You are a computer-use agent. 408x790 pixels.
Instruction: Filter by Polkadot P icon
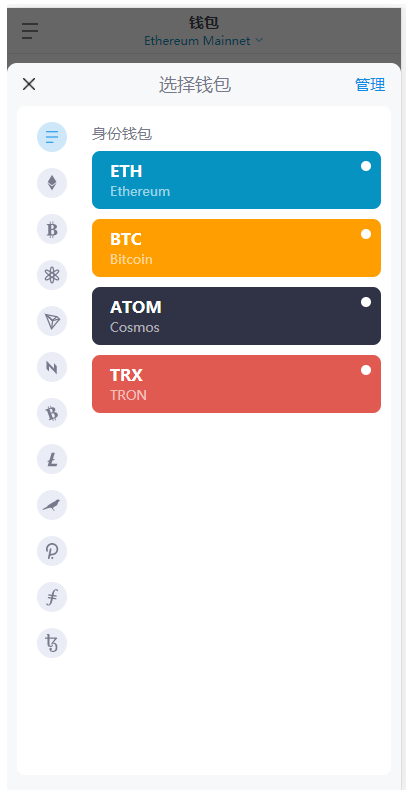click(x=52, y=551)
